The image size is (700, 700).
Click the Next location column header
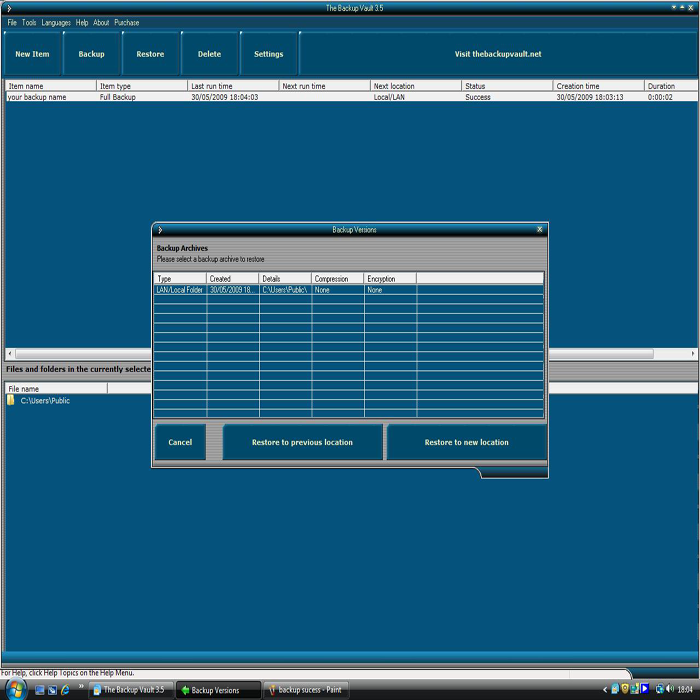(416, 86)
